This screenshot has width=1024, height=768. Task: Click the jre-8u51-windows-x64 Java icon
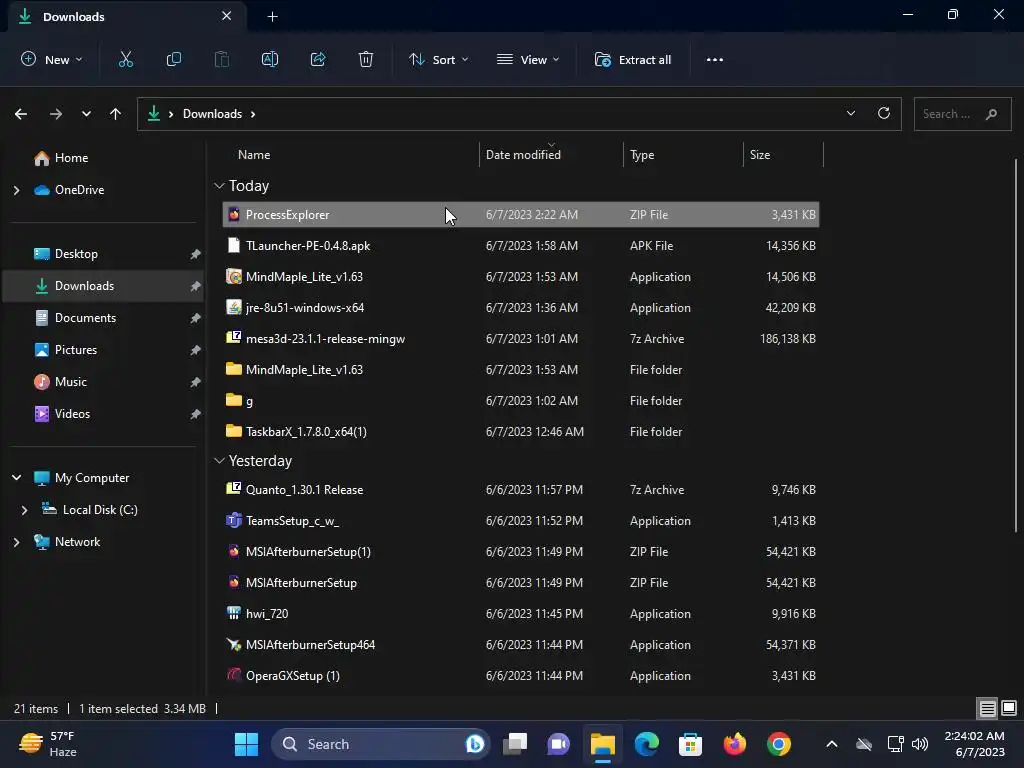point(234,307)
